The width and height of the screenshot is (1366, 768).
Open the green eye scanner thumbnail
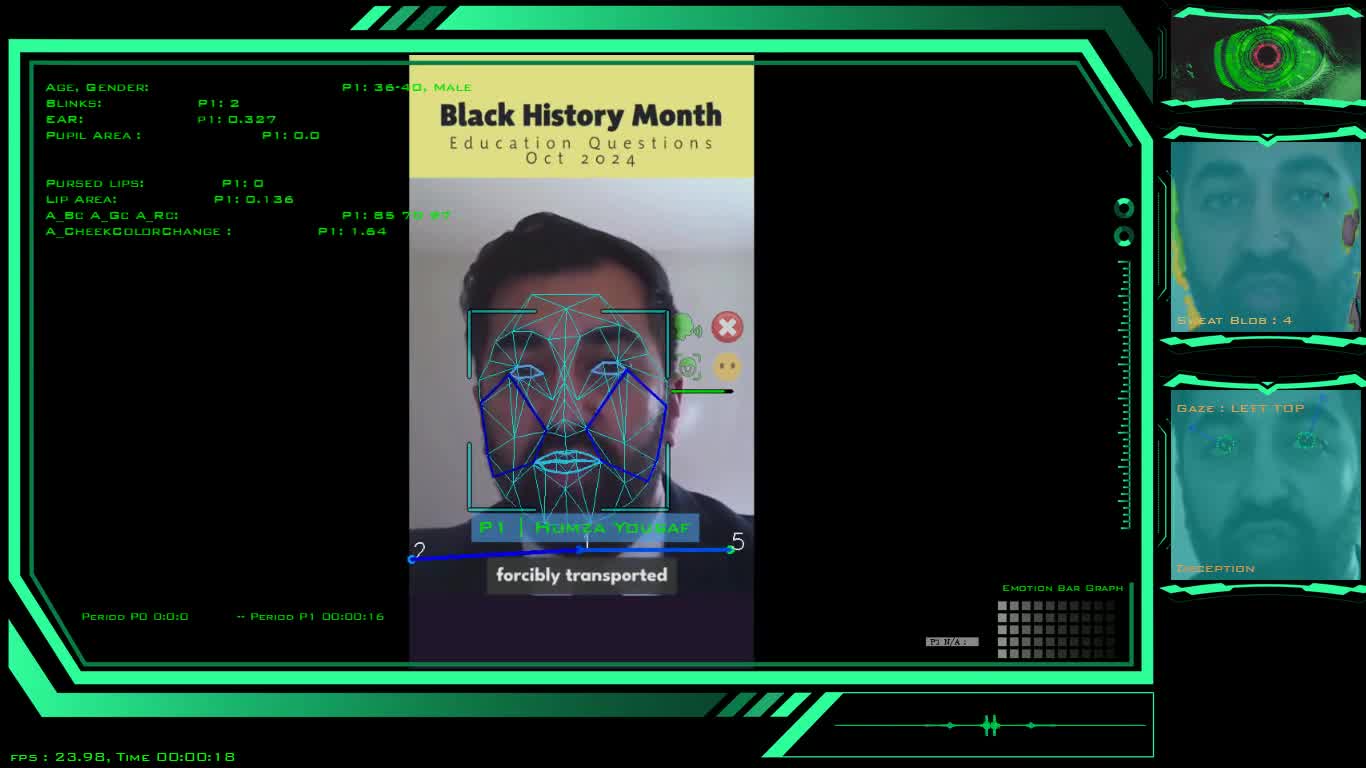tap(1265, 56)
